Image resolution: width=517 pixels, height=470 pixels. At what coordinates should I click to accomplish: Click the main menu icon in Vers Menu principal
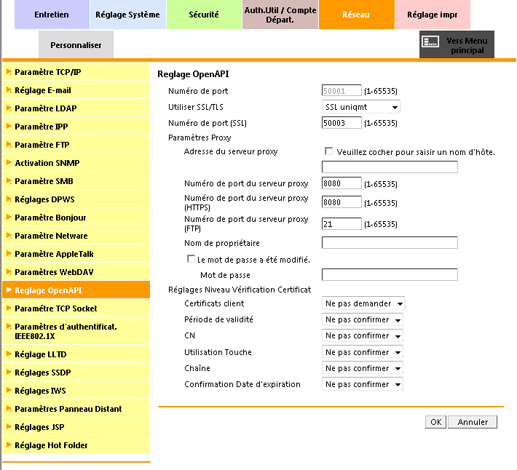click(x=430, y=42)
